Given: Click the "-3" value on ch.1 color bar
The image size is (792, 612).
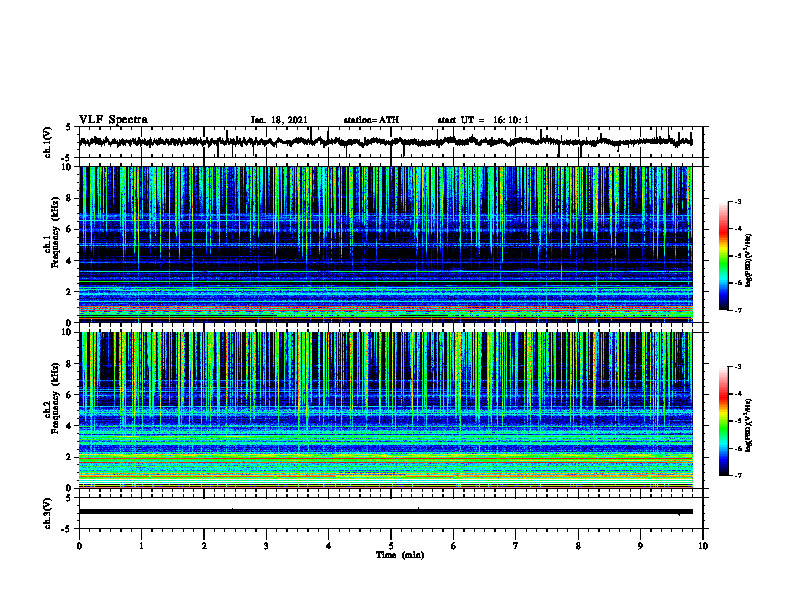Looking at the screenshot, I should coord(738,201).
